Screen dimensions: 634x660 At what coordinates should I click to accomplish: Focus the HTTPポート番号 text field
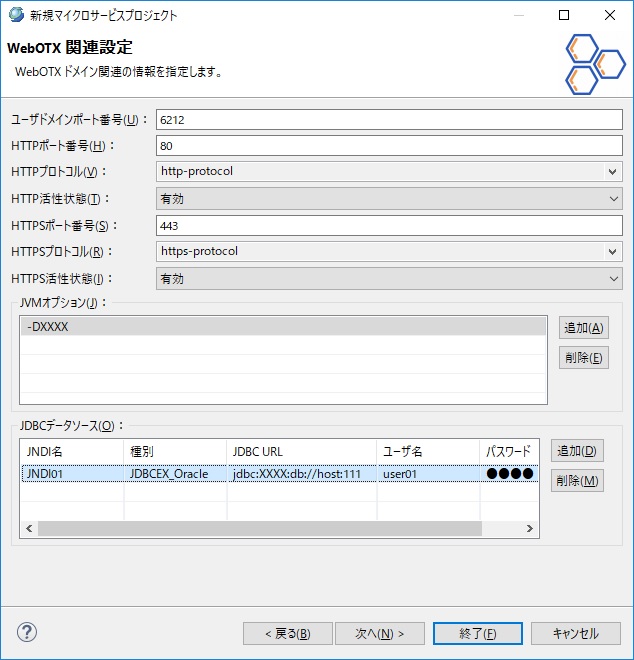pyautogui.click(x=389, y=146)
